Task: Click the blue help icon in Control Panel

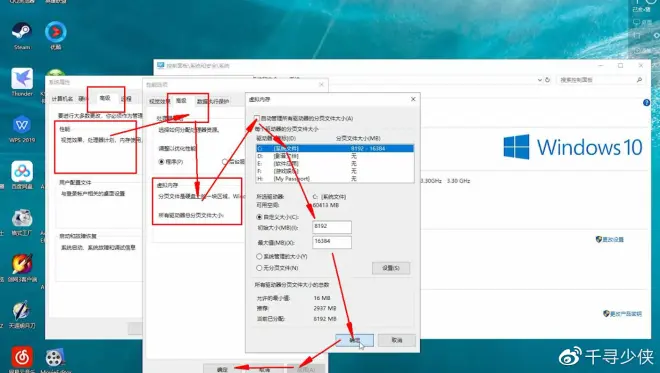Action: point(647,103)
